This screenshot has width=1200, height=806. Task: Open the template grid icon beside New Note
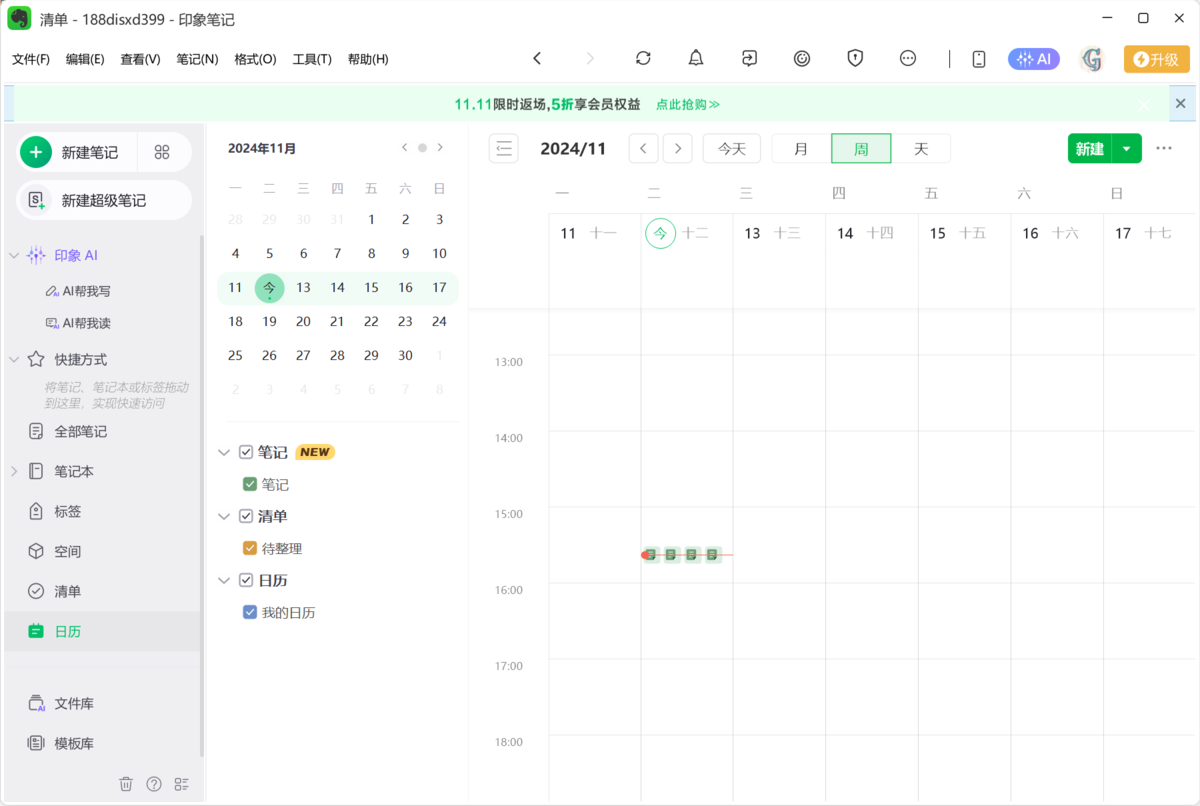tap(162, 152)
